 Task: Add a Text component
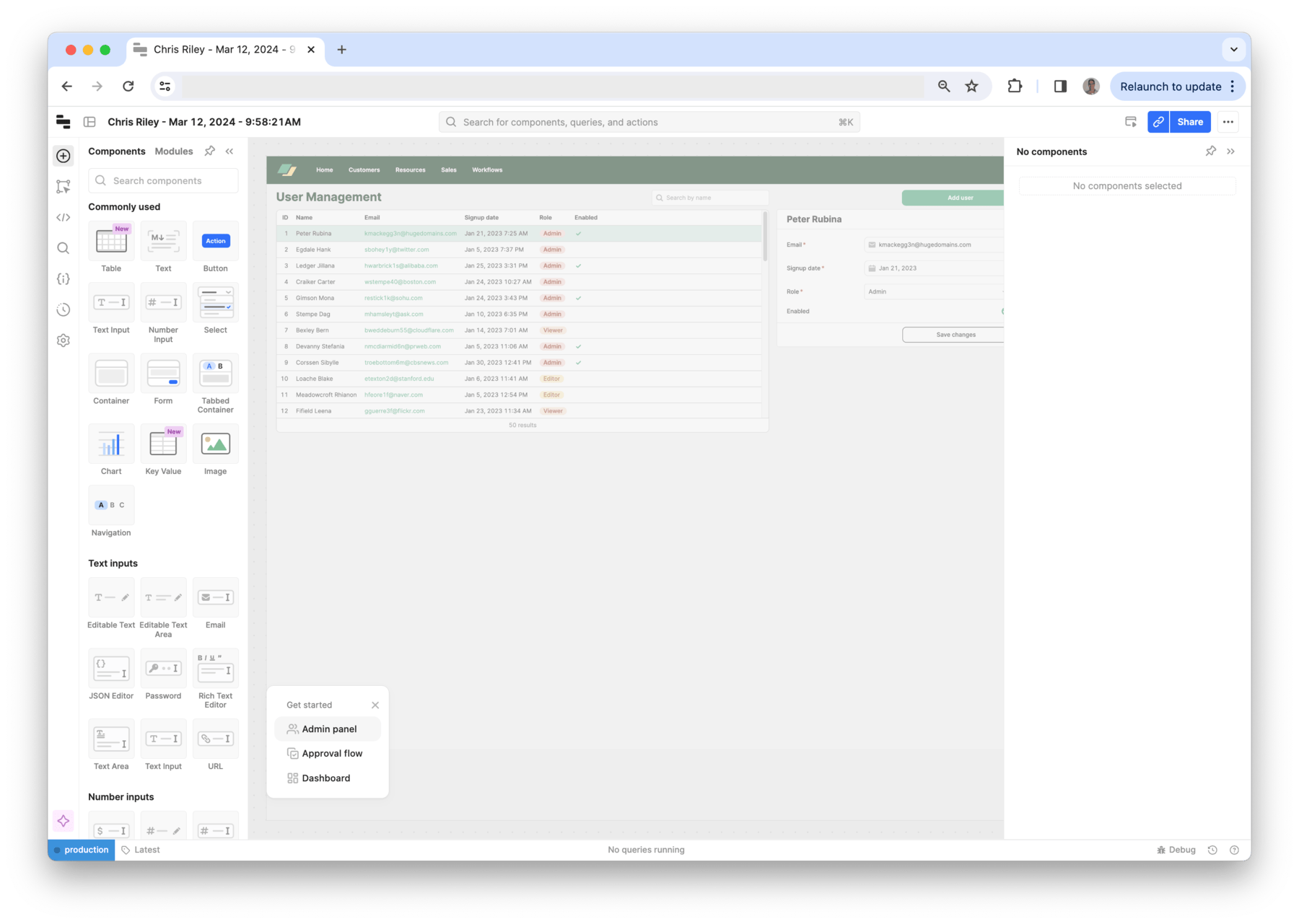tap(163, 248)
